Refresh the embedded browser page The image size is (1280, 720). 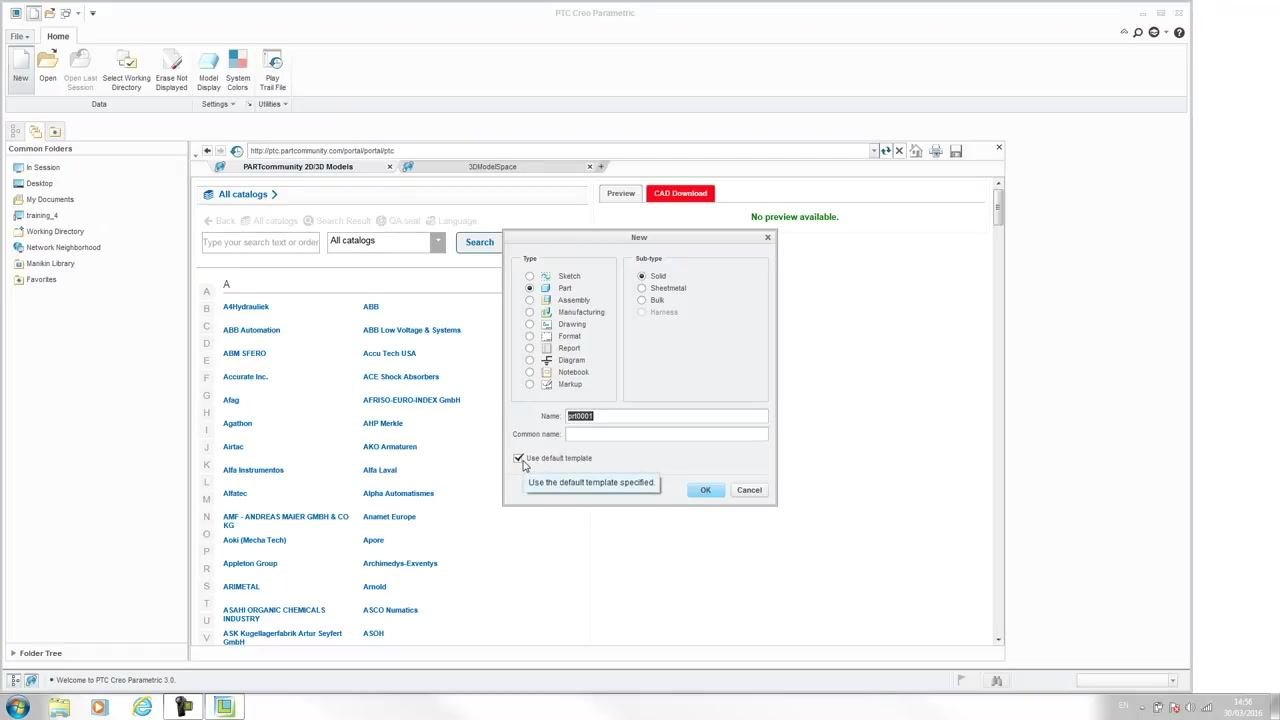tap(885, 151)
